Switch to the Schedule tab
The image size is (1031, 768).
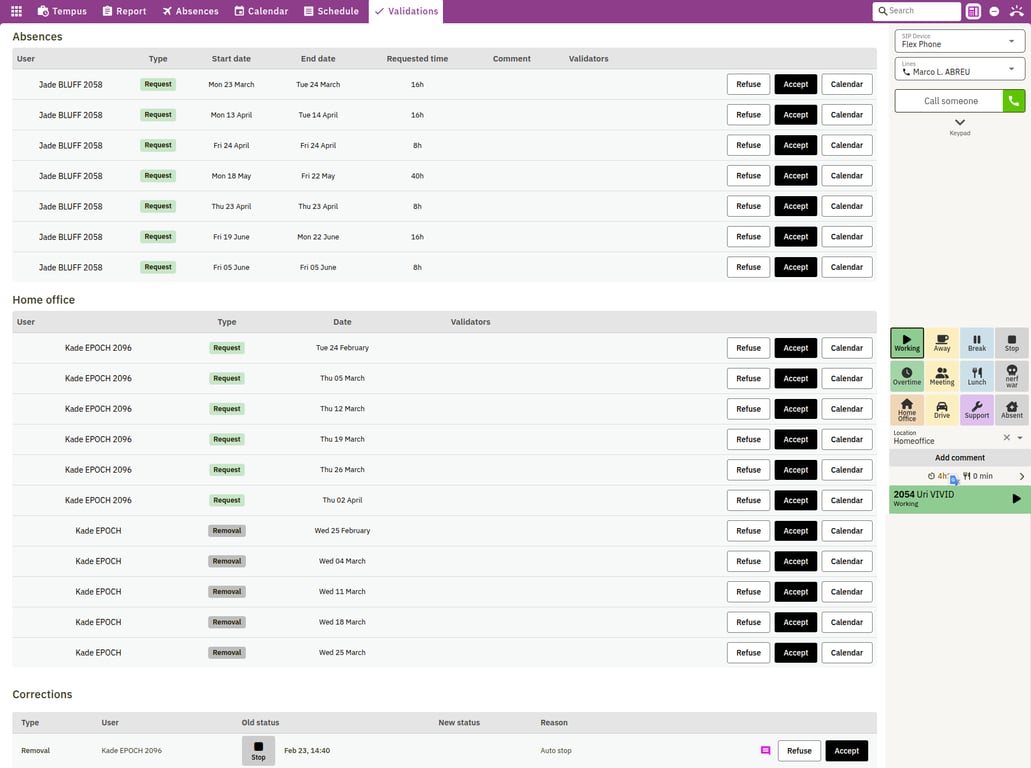pos(331,11)
